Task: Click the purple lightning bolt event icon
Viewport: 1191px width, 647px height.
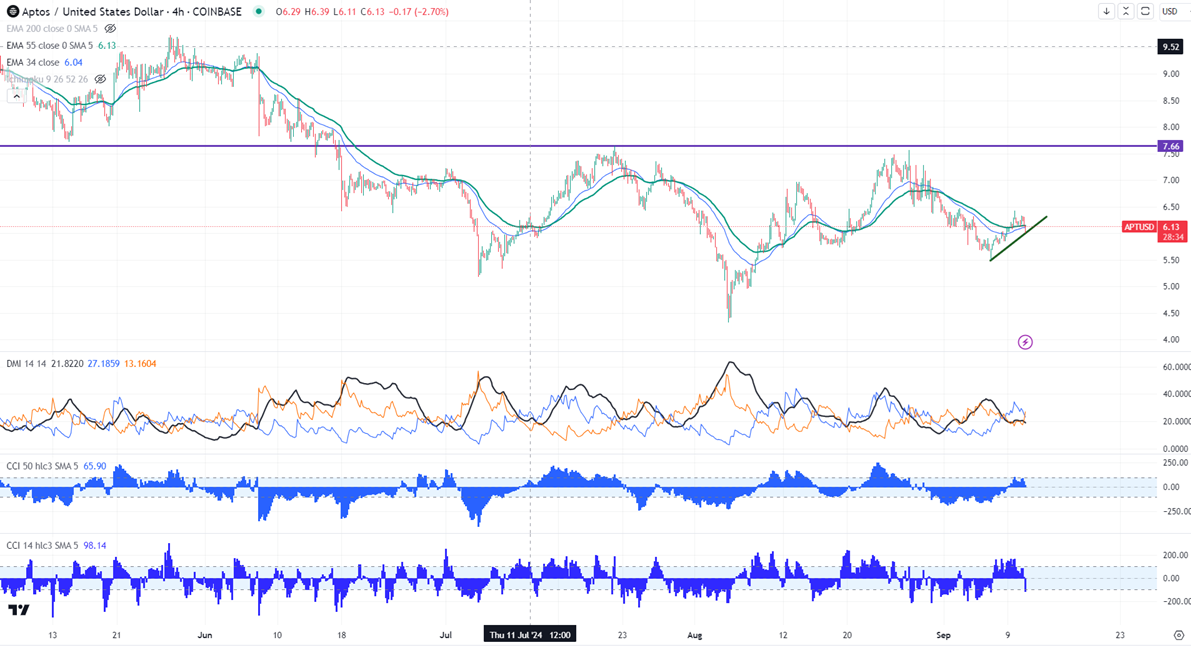Action: click(x=1025, y=342)
